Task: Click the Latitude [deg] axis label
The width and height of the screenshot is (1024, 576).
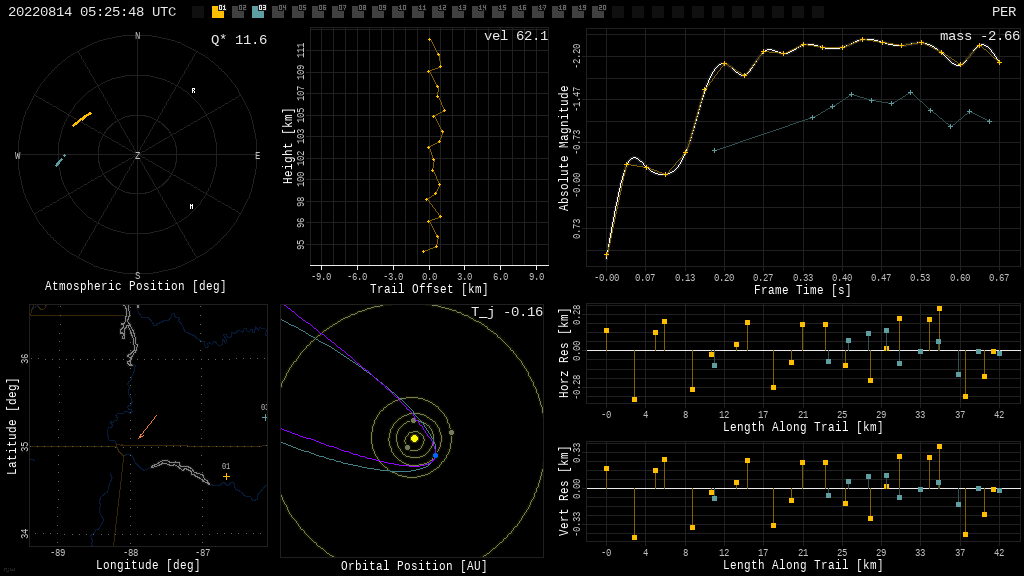Action: point(12,426)
